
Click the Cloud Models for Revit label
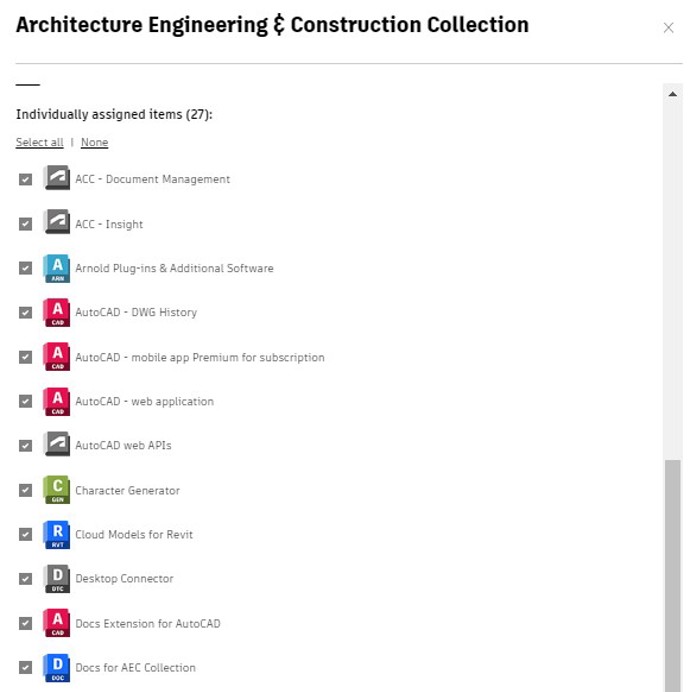tap(134, 534)
